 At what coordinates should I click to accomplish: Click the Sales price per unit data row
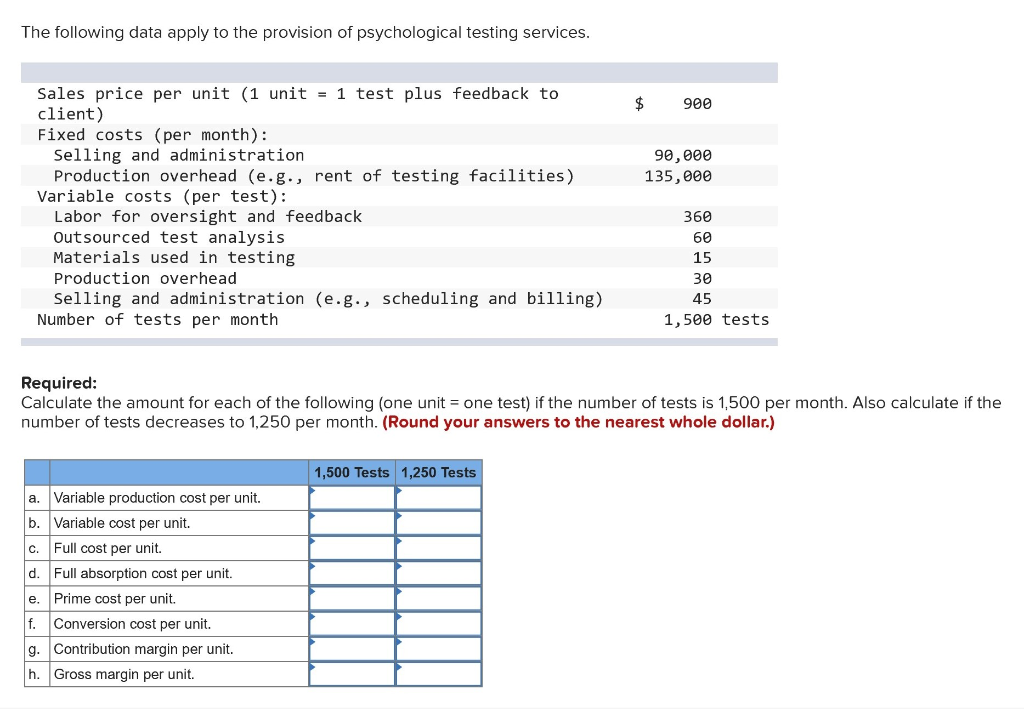tap(300, 103)
